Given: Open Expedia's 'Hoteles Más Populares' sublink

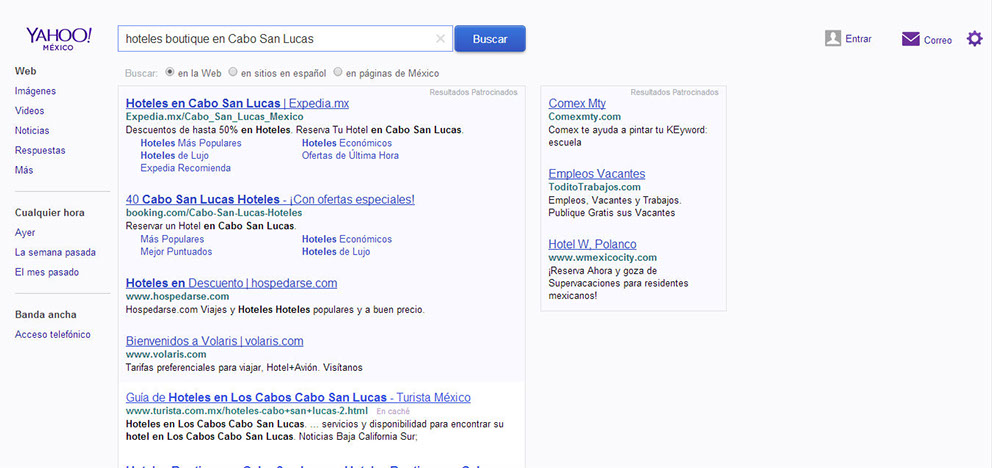Looking at the screenshot, I should tap(191, 143).
